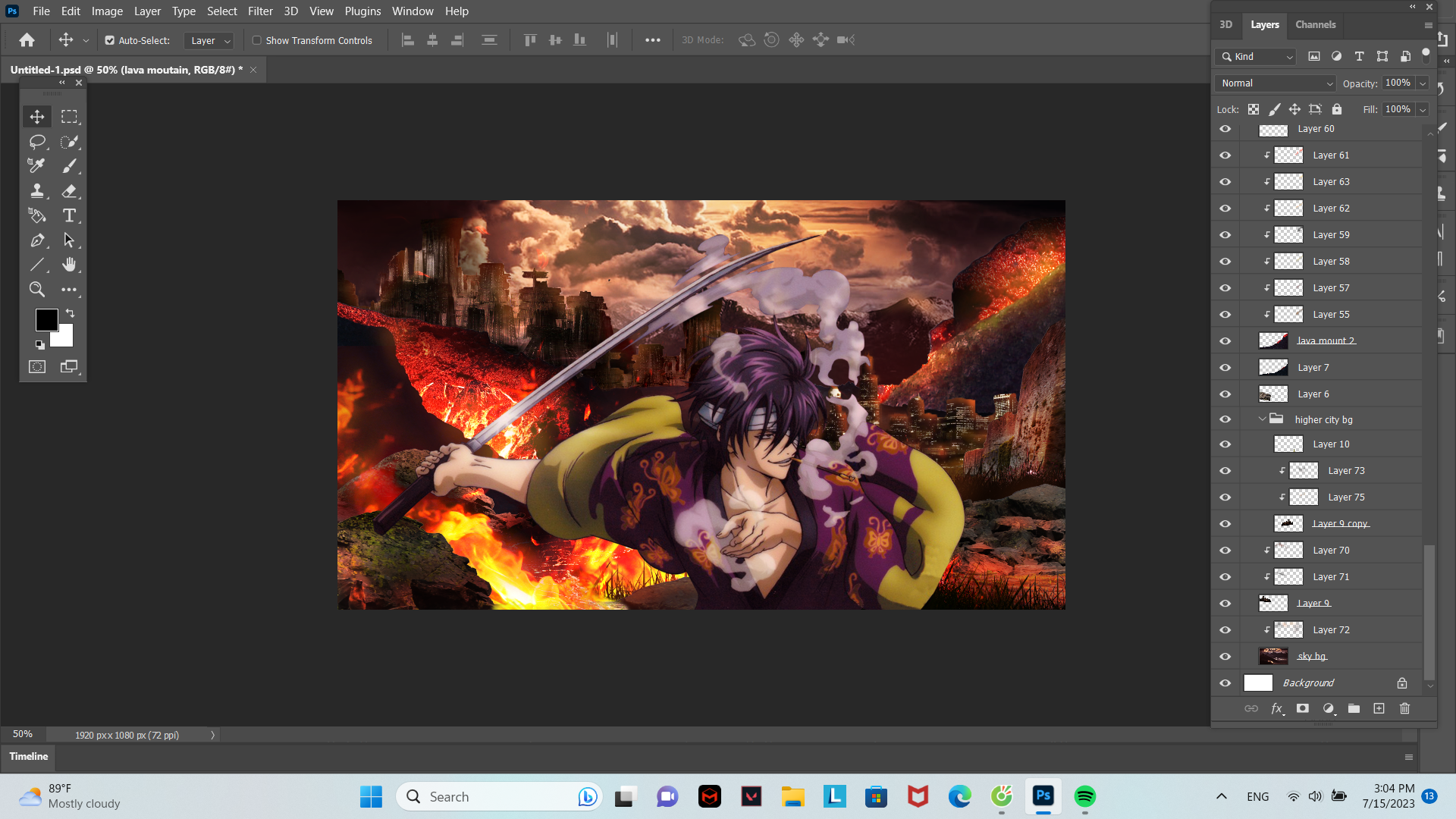Click the Delete layer trash icon
Viewport: 1456px width, 819px height.
[1404, 708]
